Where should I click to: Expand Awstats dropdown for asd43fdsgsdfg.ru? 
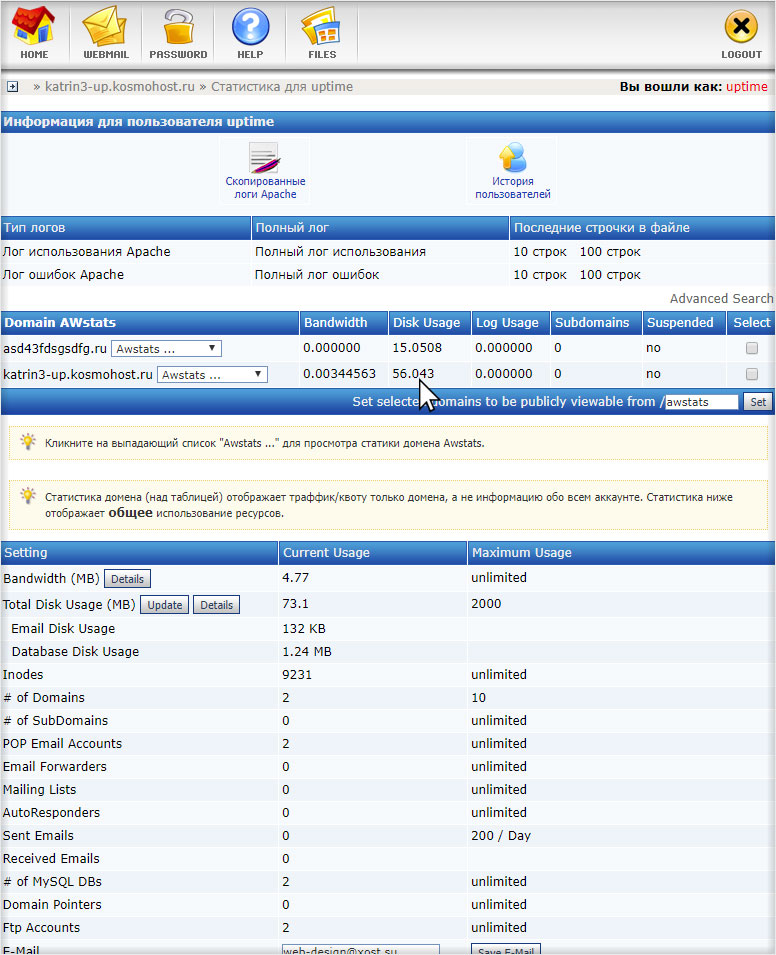[x=166, y=349]
